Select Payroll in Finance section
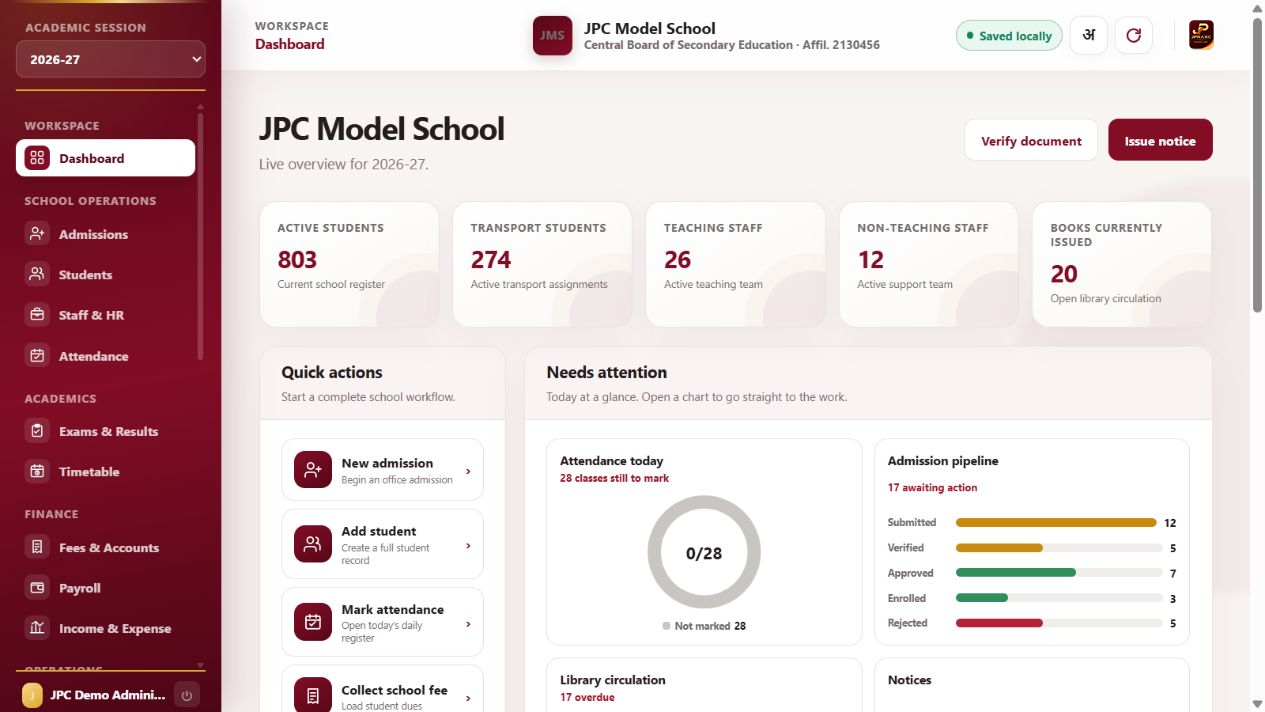The width and height of the screenshot is (1265, 712). (105, 588)
